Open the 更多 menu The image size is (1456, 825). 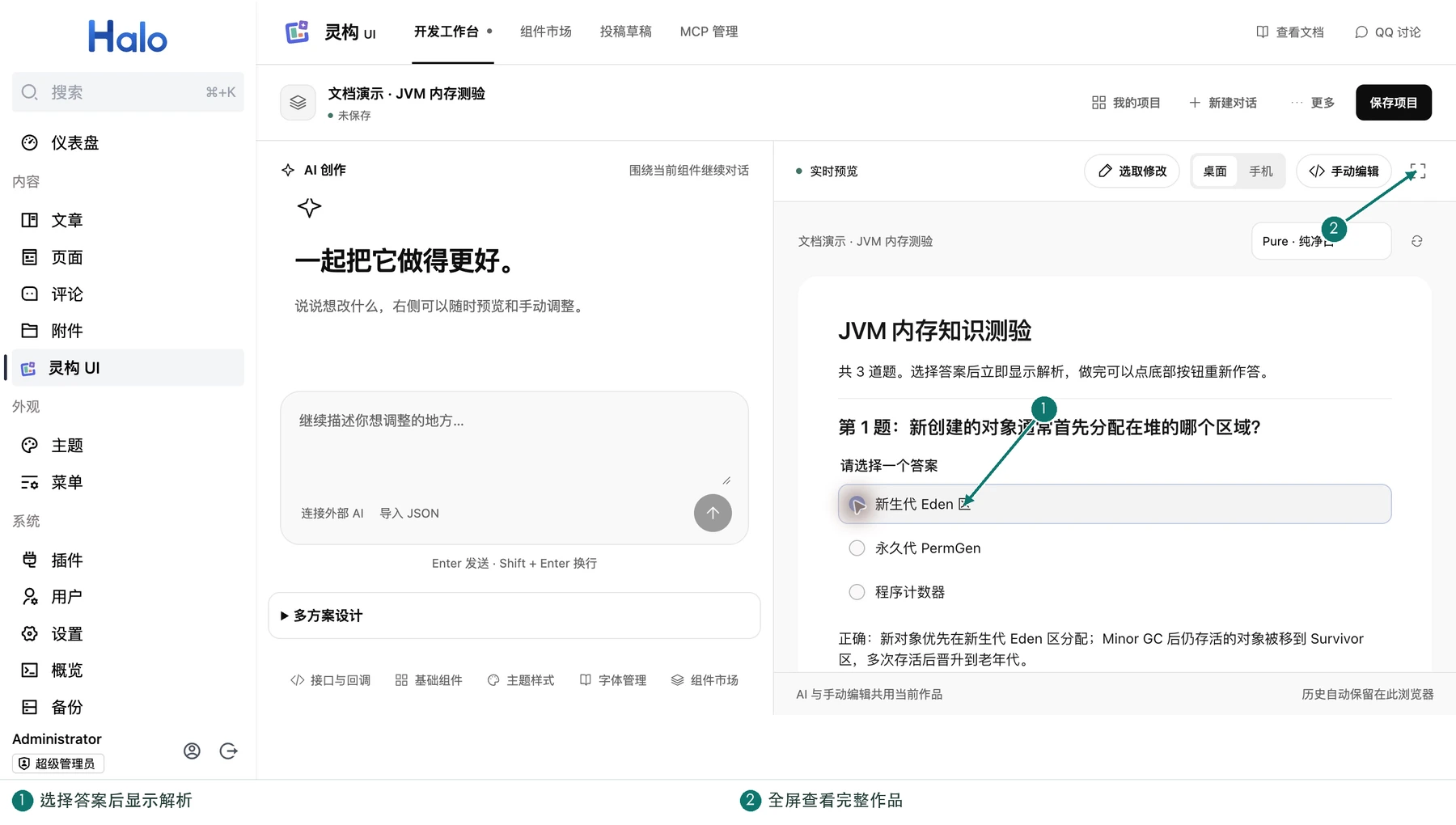click(x=1313, y=103)
